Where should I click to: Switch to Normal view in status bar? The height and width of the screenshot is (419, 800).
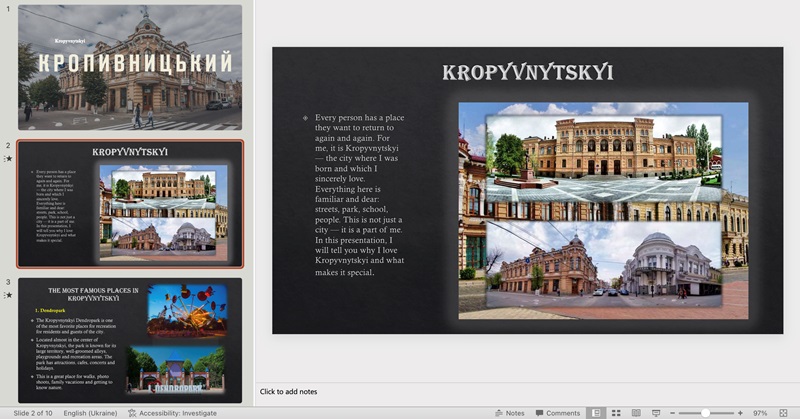pos(596,412)
